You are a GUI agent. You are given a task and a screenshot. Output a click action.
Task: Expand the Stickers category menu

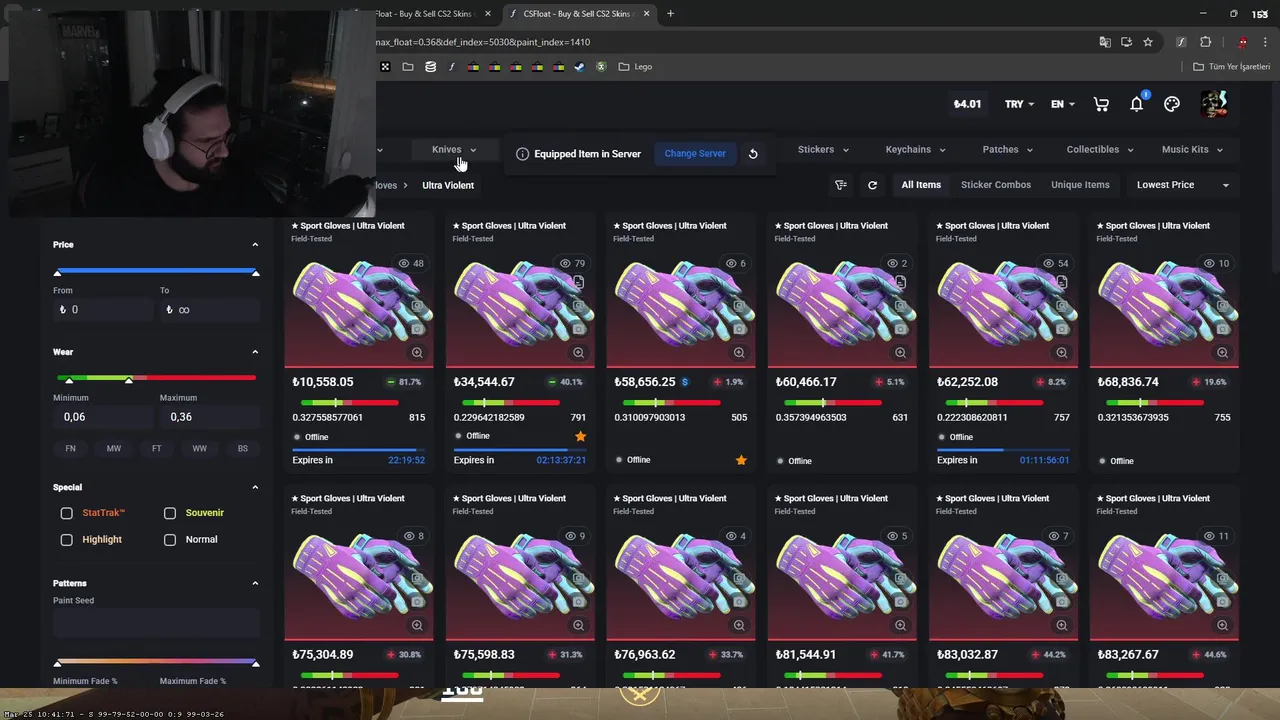pyautogui.click(x=823, y=150)
